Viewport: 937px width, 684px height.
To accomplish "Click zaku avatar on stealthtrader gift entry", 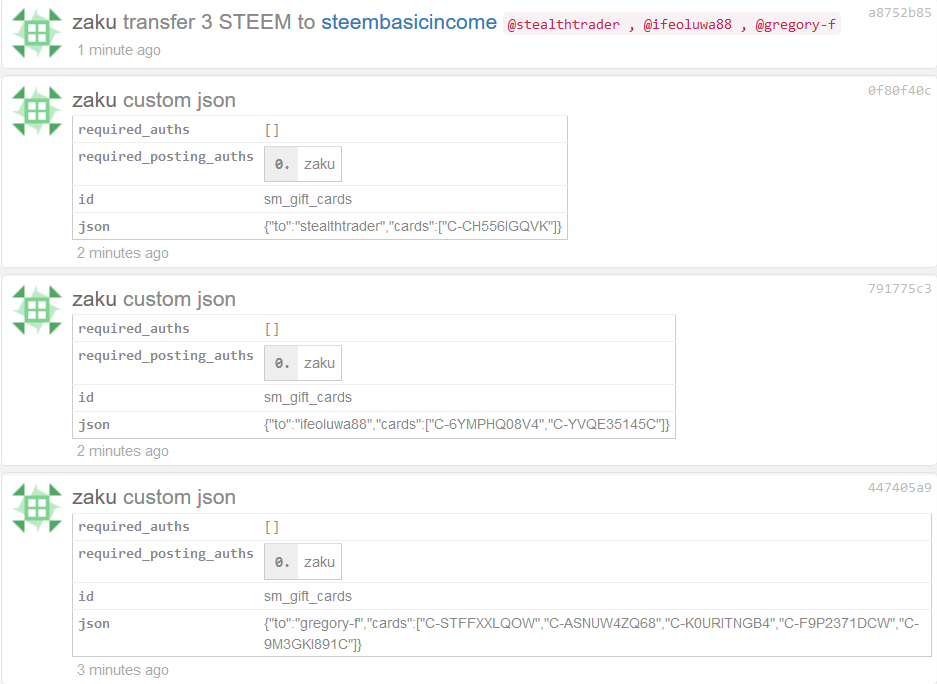I will tap(37, 111).
